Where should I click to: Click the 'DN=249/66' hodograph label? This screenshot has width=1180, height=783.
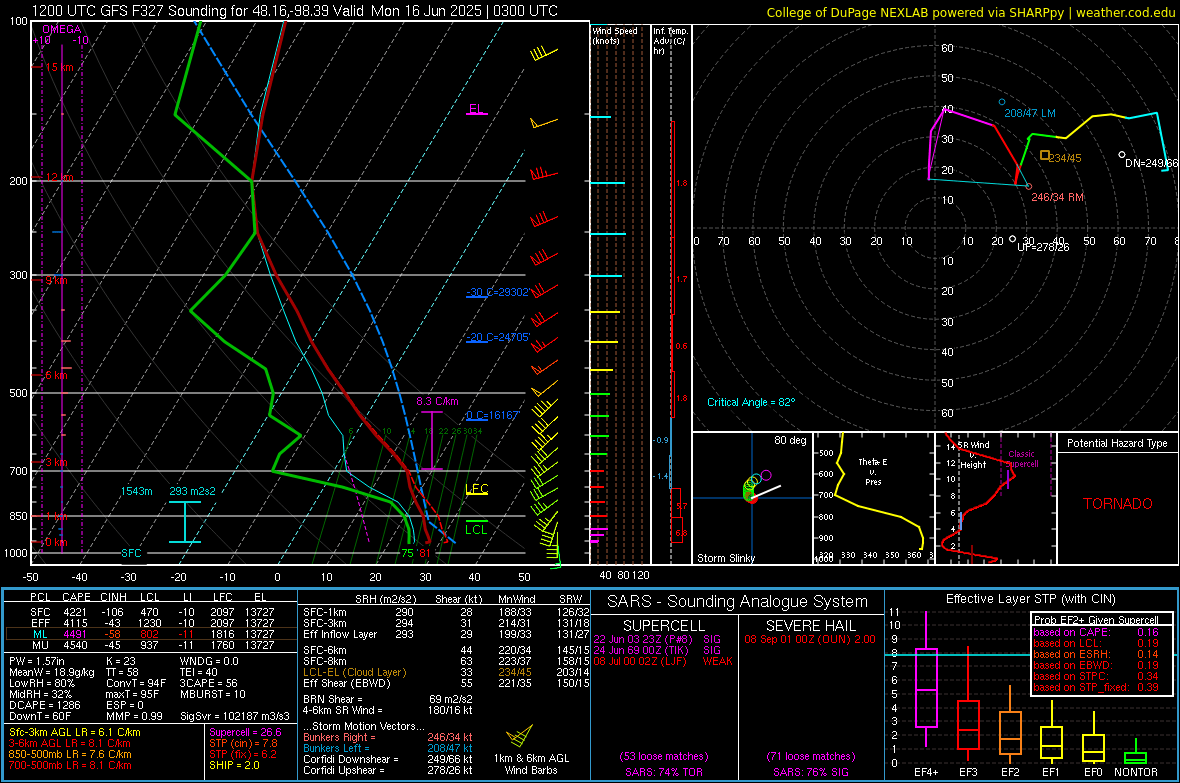click(1151, 163)
